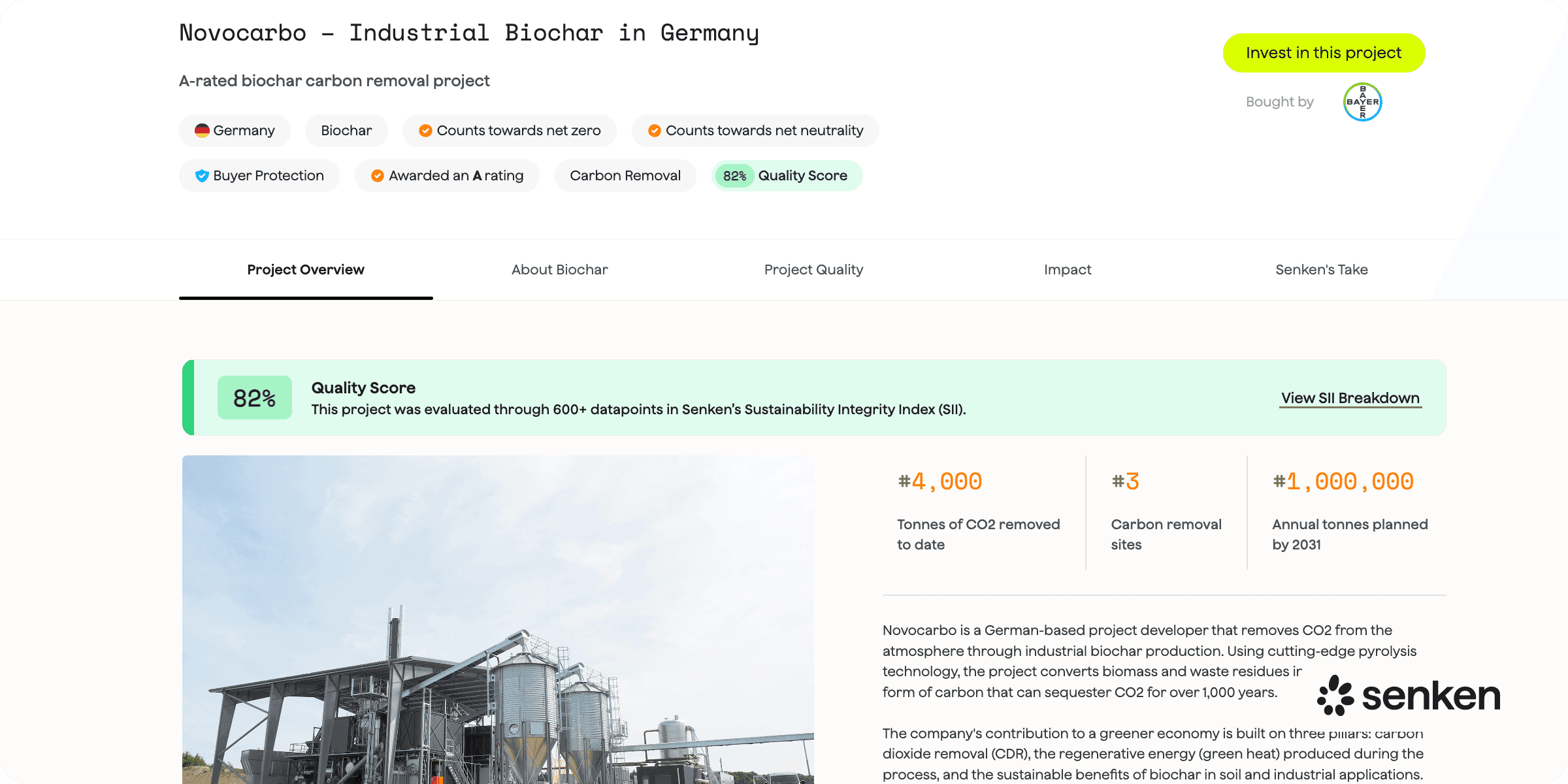
Task: Click the German flag icon
Action: tap(202, 131)
